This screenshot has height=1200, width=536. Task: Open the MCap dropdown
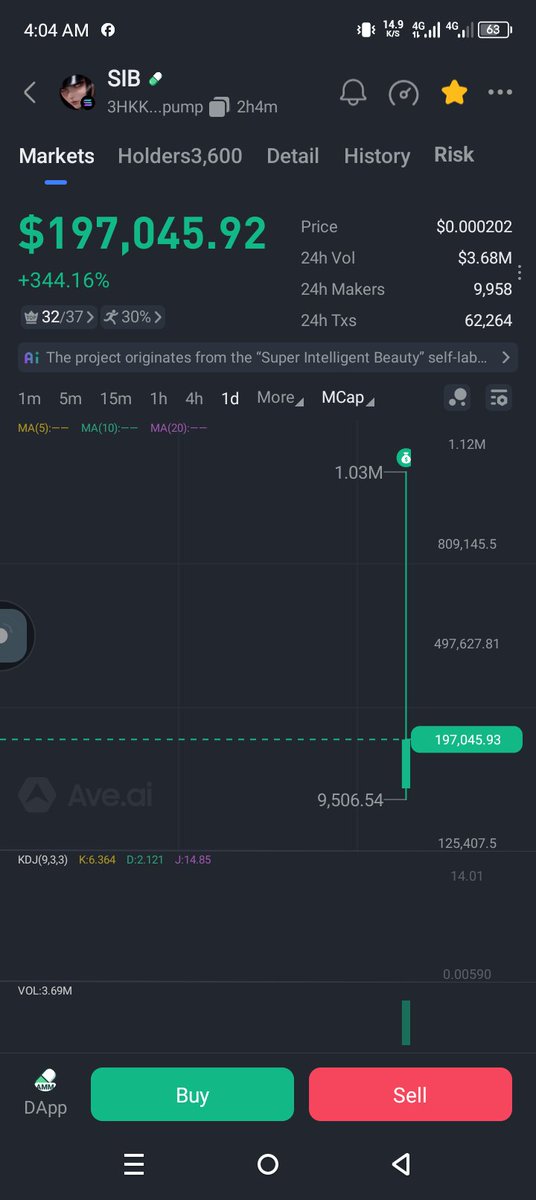(x=348, y=397)
